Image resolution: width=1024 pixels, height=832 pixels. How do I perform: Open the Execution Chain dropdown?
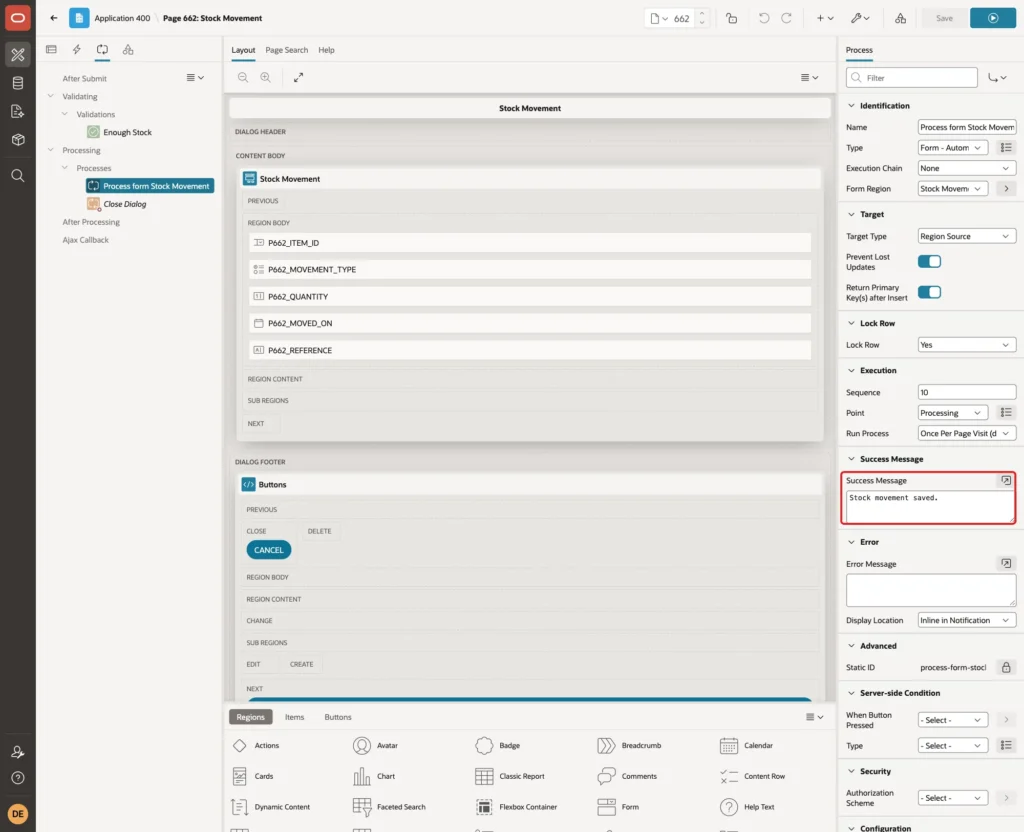967,168
